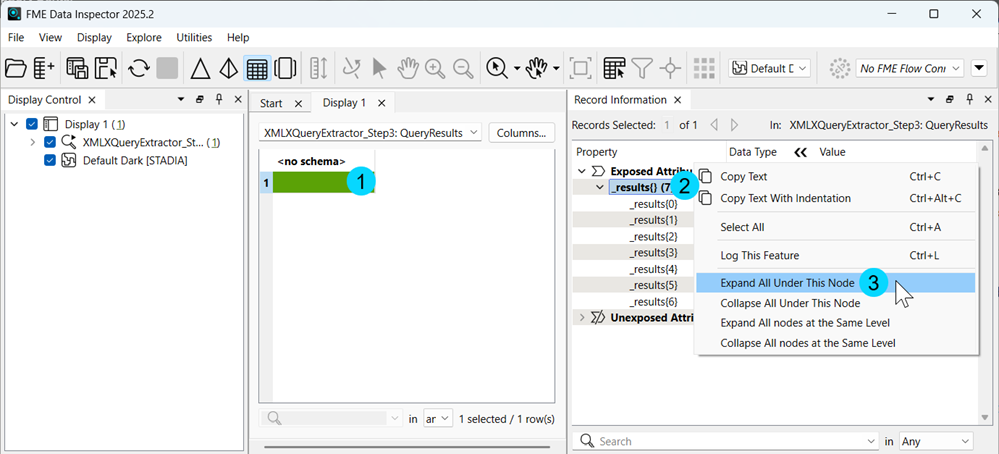Click the Zoom to Selected magnifier icon
The height and width of the screenshot is (454, 999).
[x=496, y=68]
